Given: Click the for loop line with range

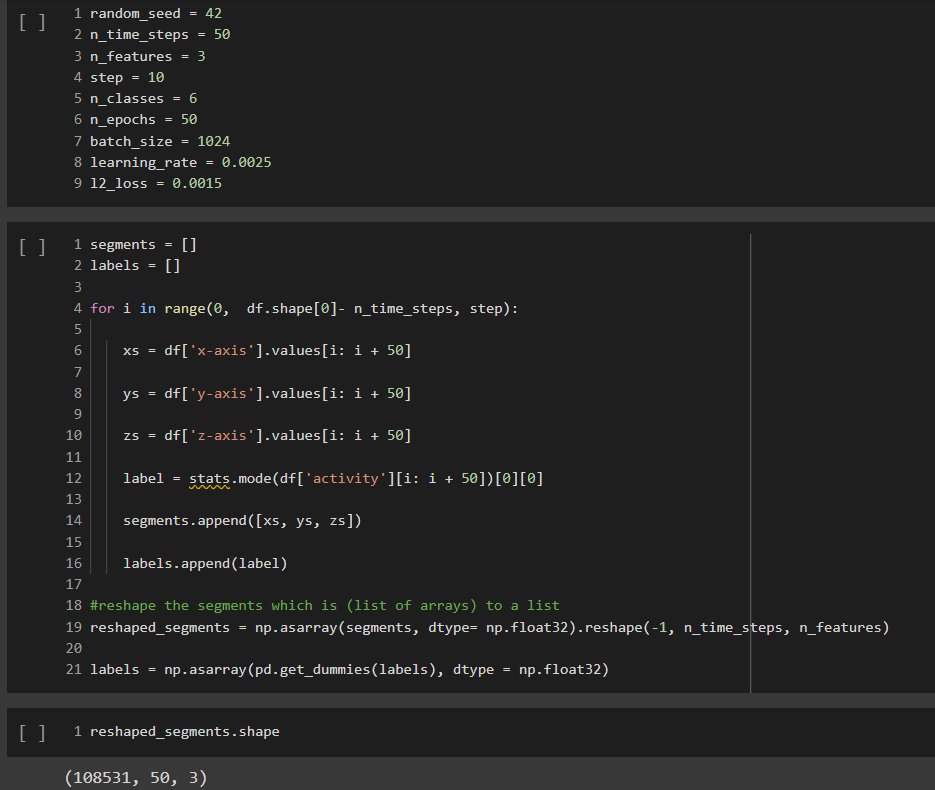Looking at the screenshot, I should [x=304, y=308].
